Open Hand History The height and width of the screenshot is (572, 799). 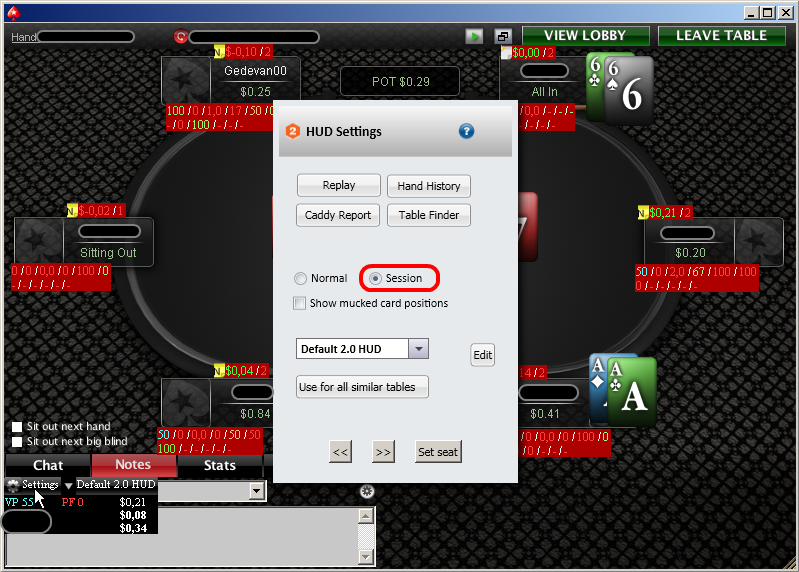[x=429, y=186]
